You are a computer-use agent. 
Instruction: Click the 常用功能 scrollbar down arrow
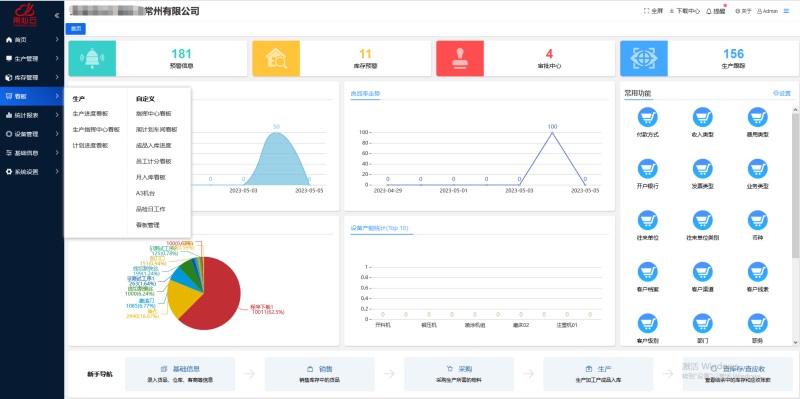[795, 342]
